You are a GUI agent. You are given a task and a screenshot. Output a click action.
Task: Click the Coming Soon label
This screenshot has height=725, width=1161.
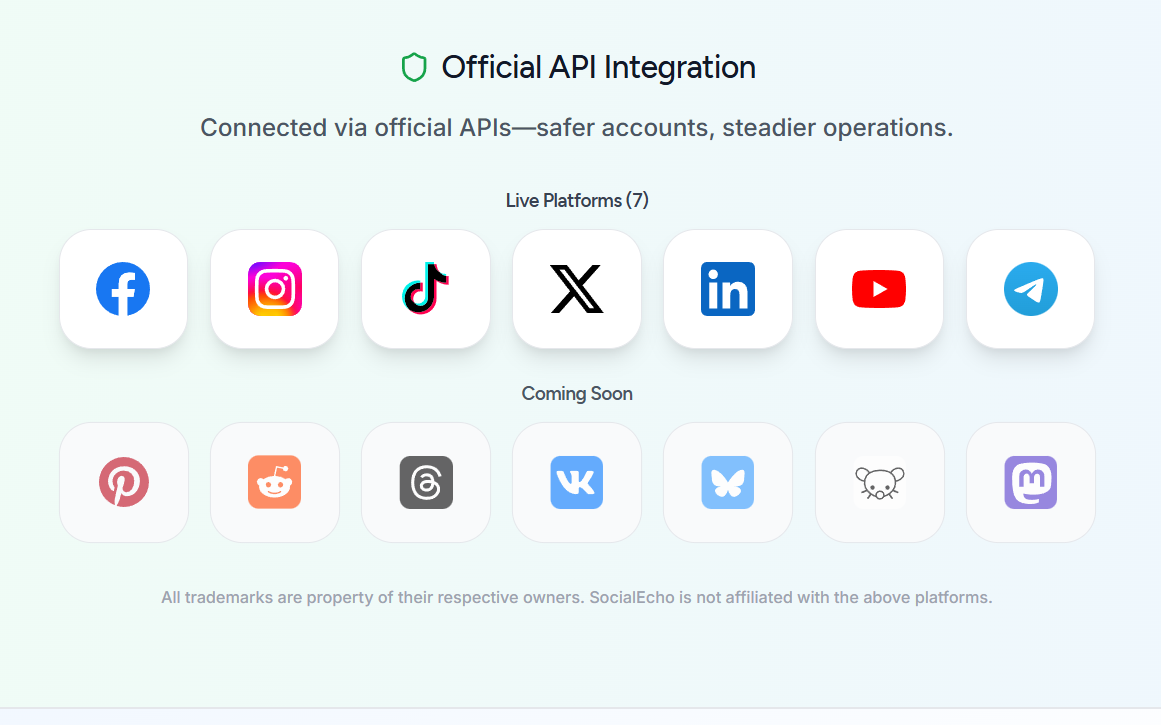click(x=577, y=393)
